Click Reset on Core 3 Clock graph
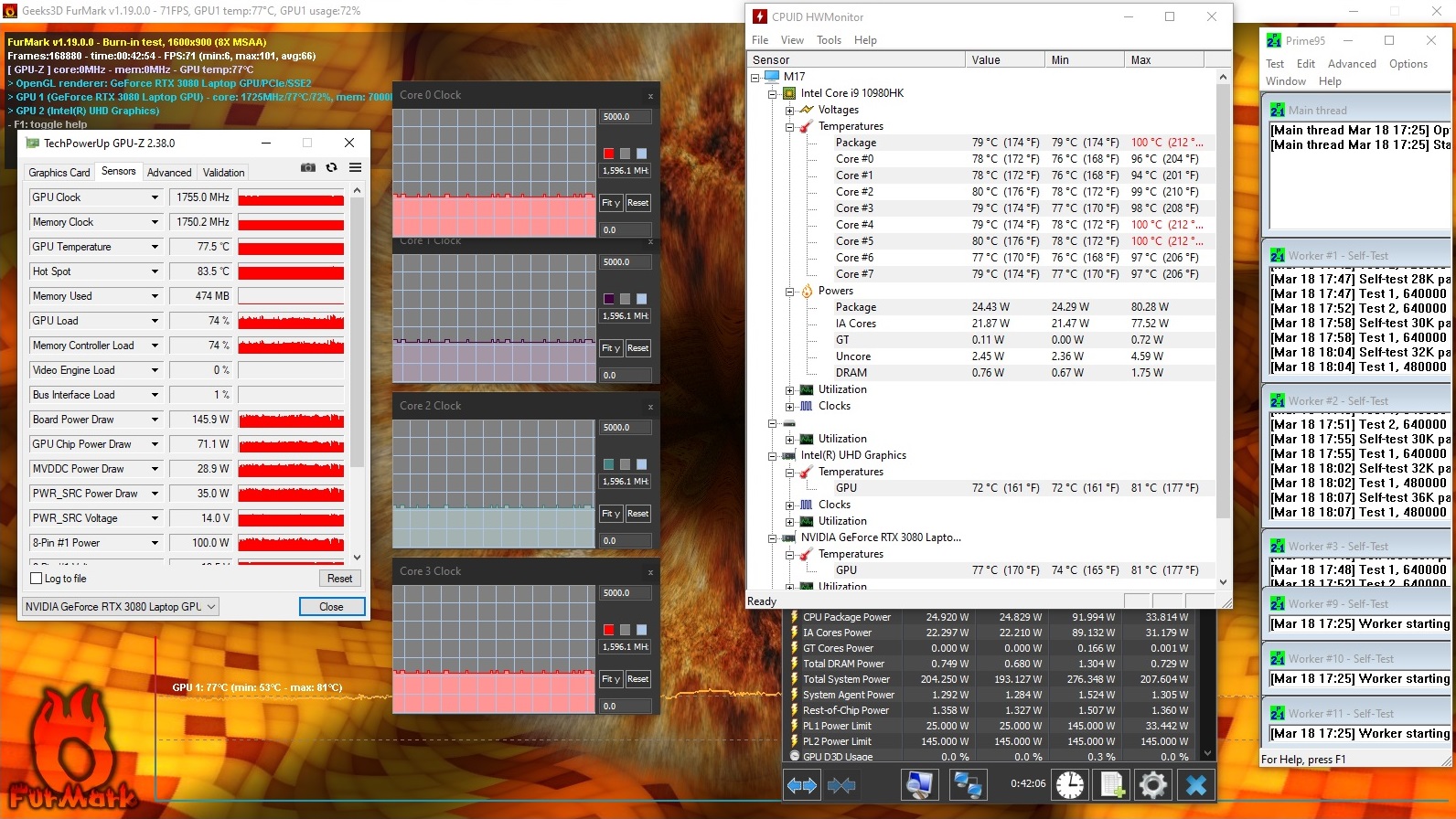The image size is (1456, 819). click(x=638, y=679)
